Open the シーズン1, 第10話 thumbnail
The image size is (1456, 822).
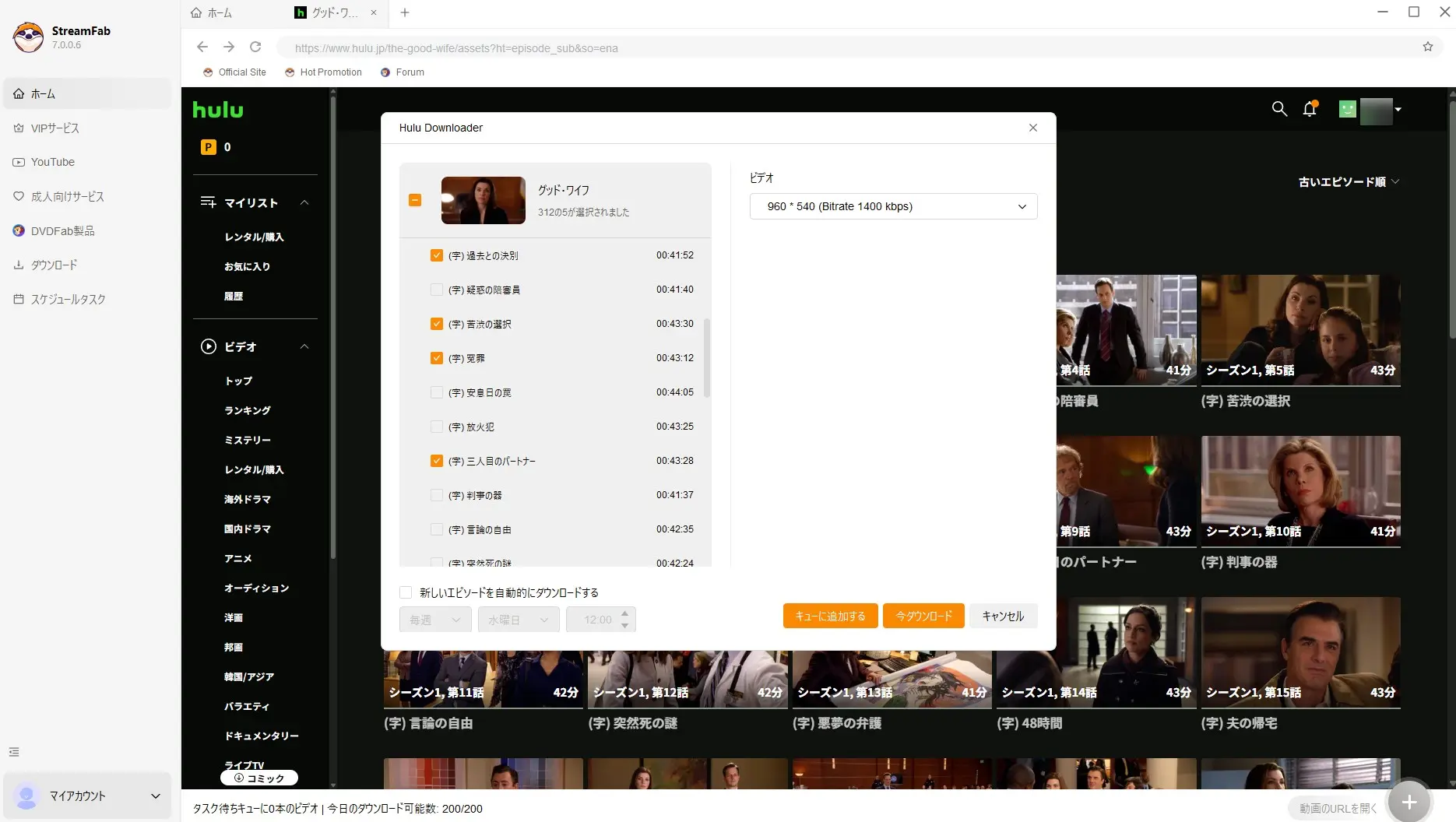[1300, 491]
